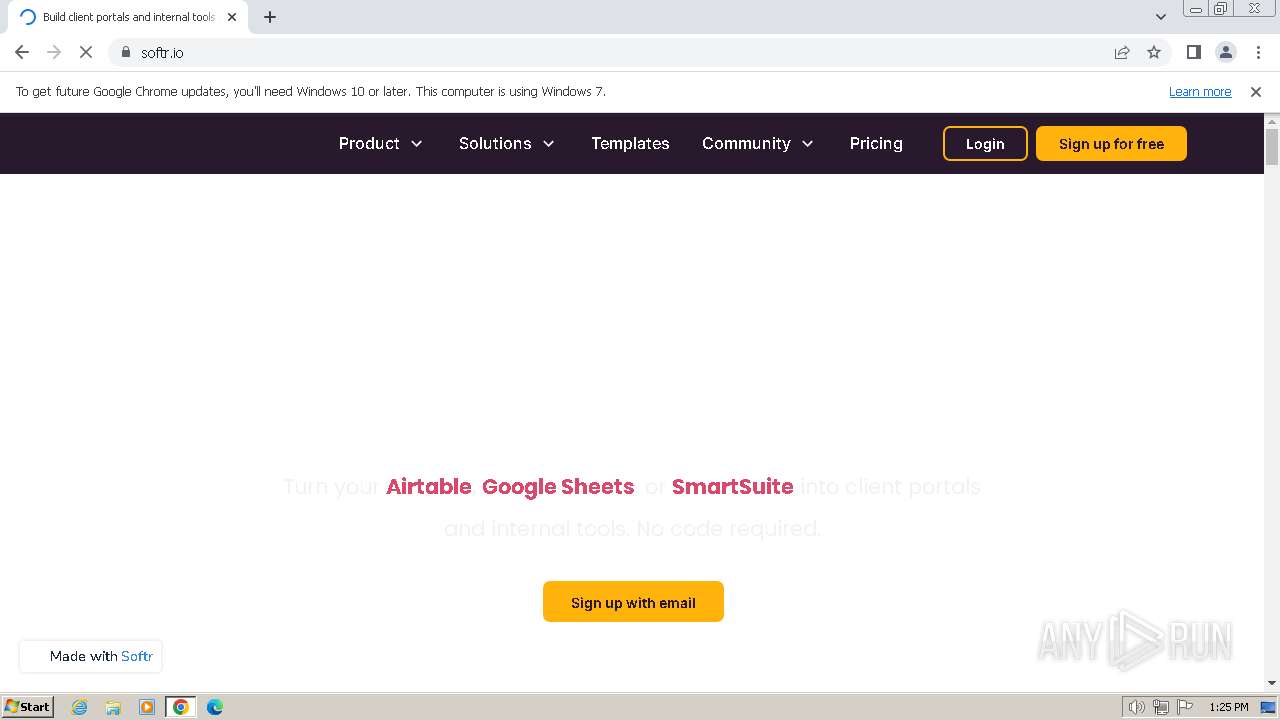Image resolution: width=1280 pixels, height=720 pixels.
Task: Go back with the browser back arrow
Action: 22,52
